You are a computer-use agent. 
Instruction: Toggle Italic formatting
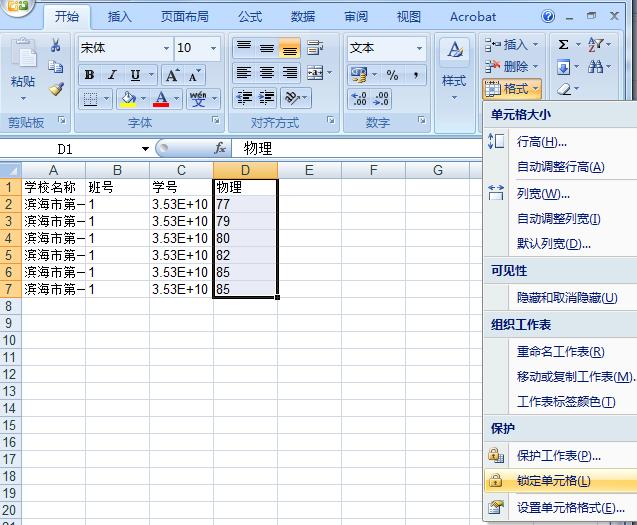click(112, 75)
